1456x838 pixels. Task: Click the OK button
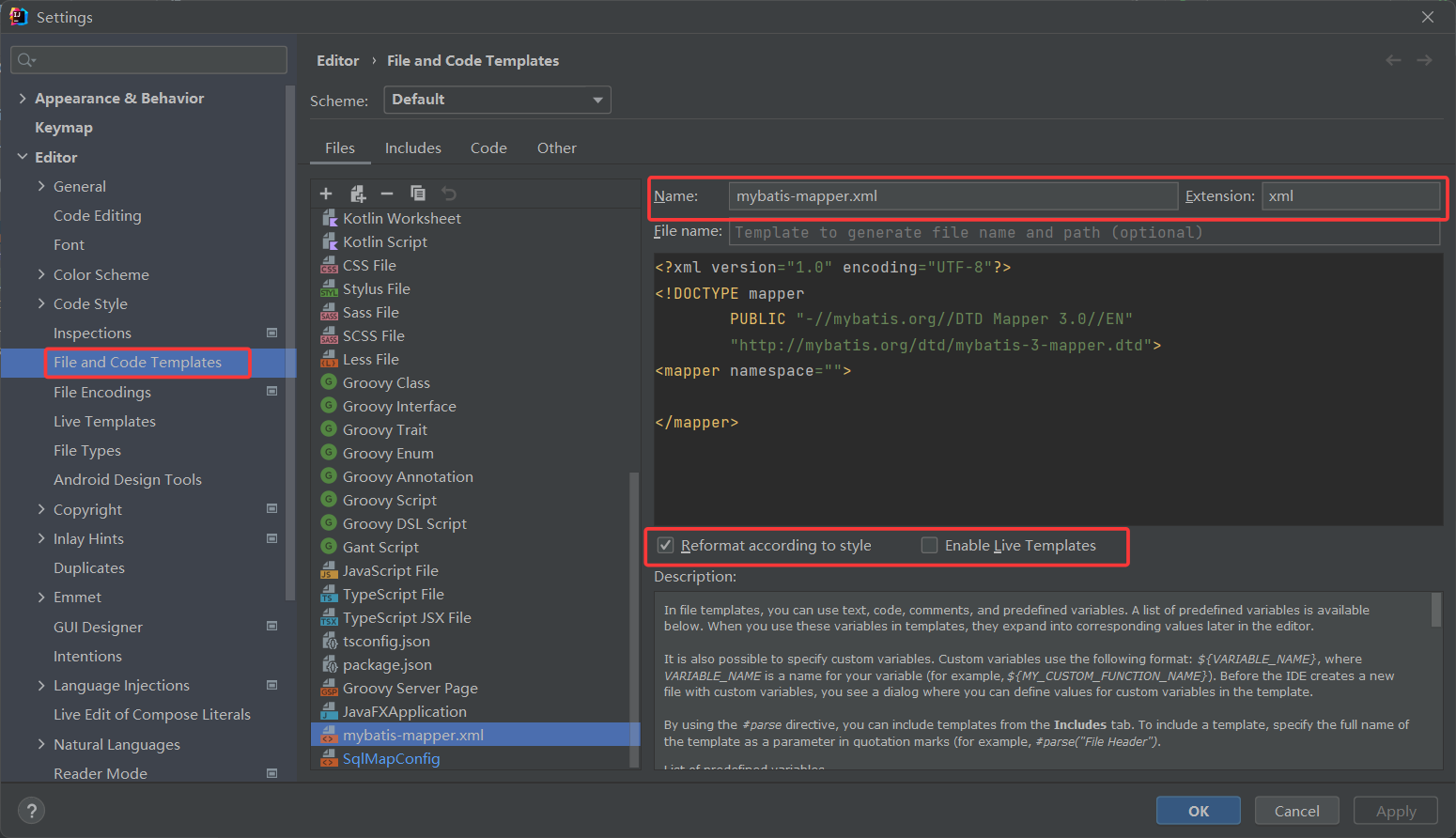[x=1199, y=811]
